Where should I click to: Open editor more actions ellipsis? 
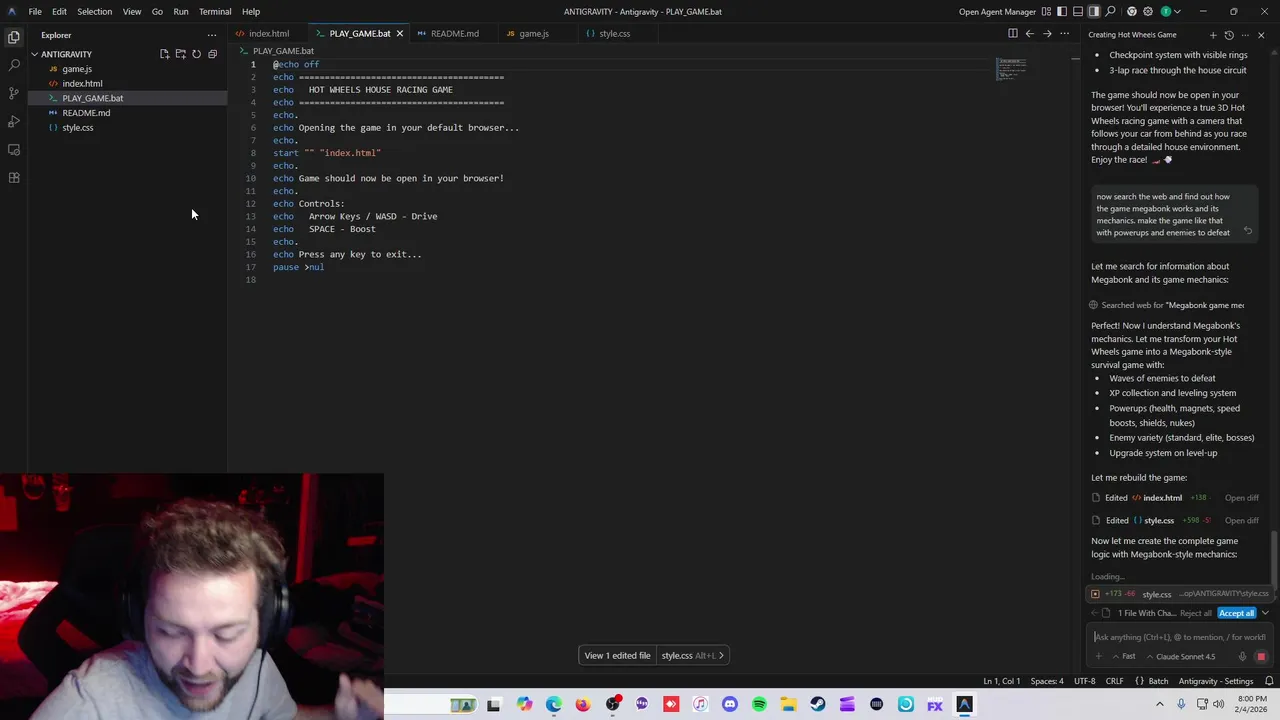[1064, 33]
